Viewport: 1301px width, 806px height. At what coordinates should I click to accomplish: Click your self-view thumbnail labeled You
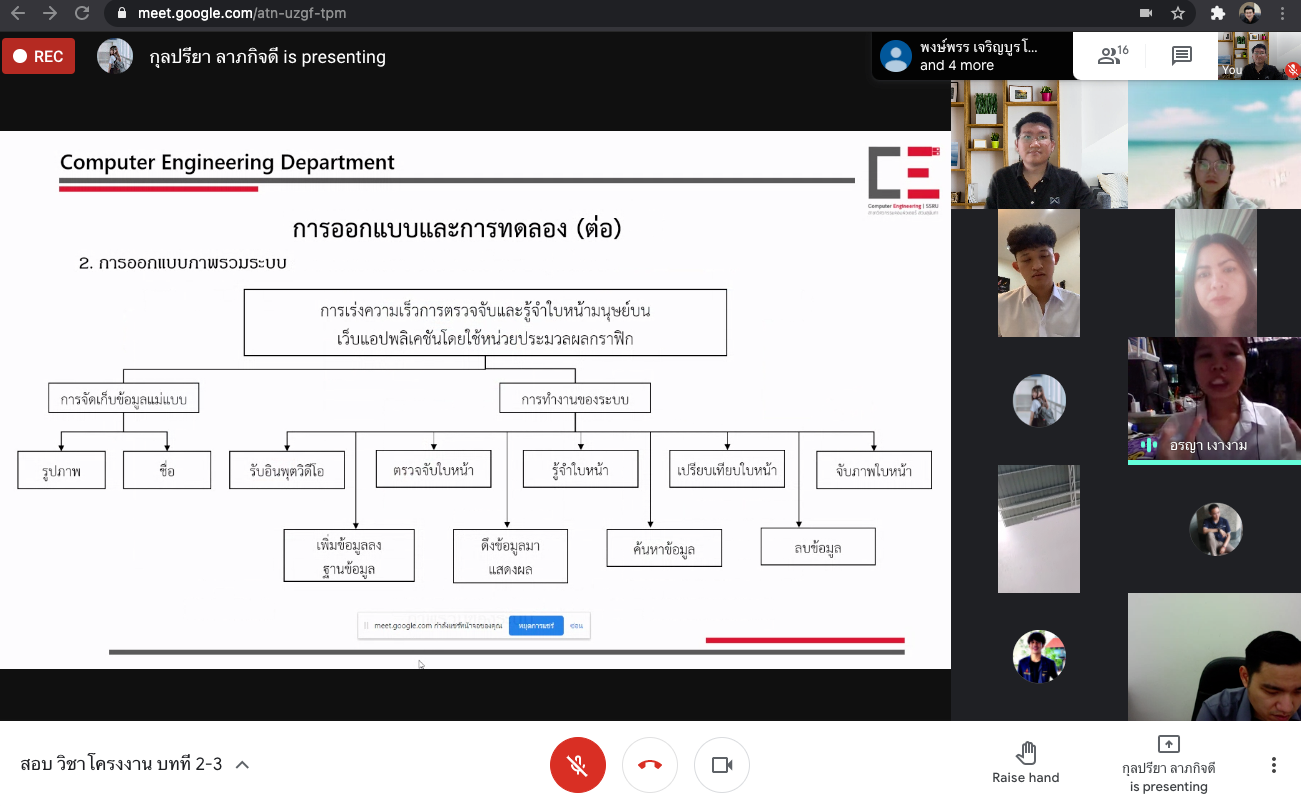click(1259, 56)
